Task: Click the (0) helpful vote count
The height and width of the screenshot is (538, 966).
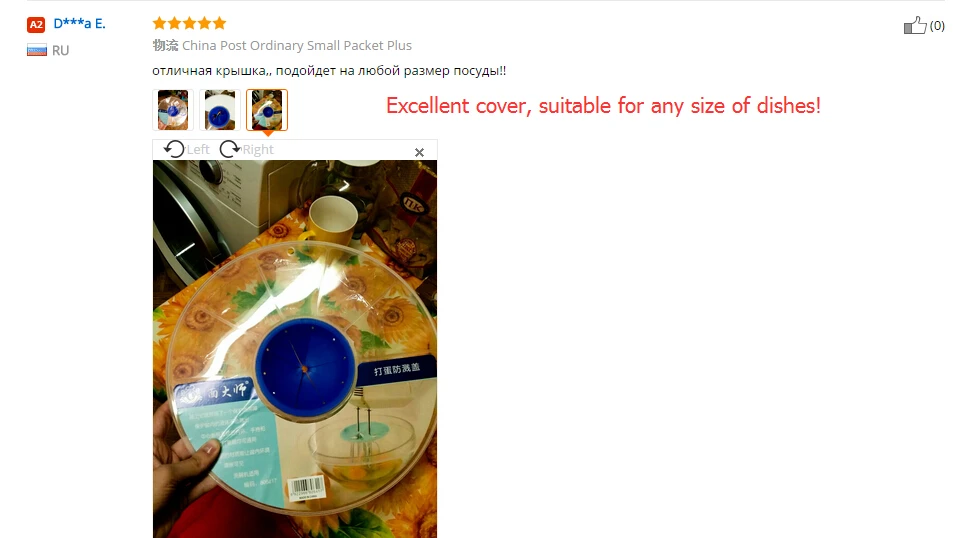Action: (937, 26)
